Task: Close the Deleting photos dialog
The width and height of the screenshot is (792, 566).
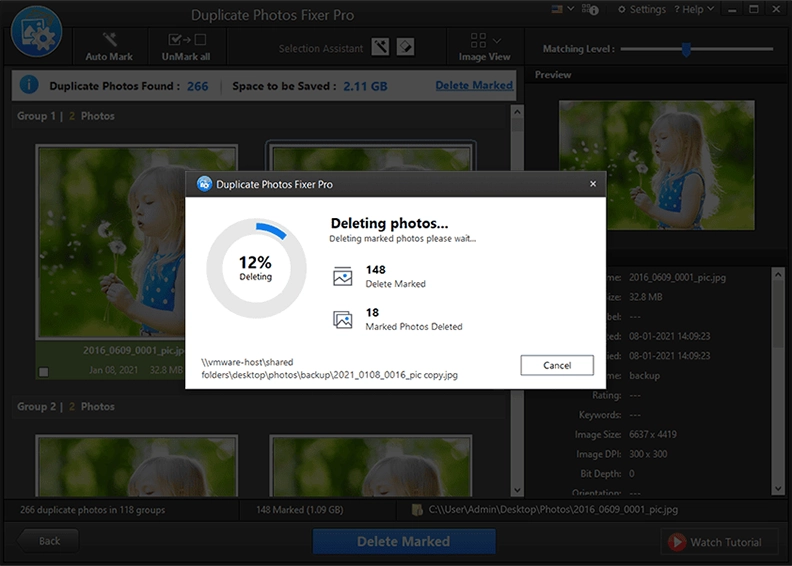Action: pyautogui.click(x=592, y=184)
